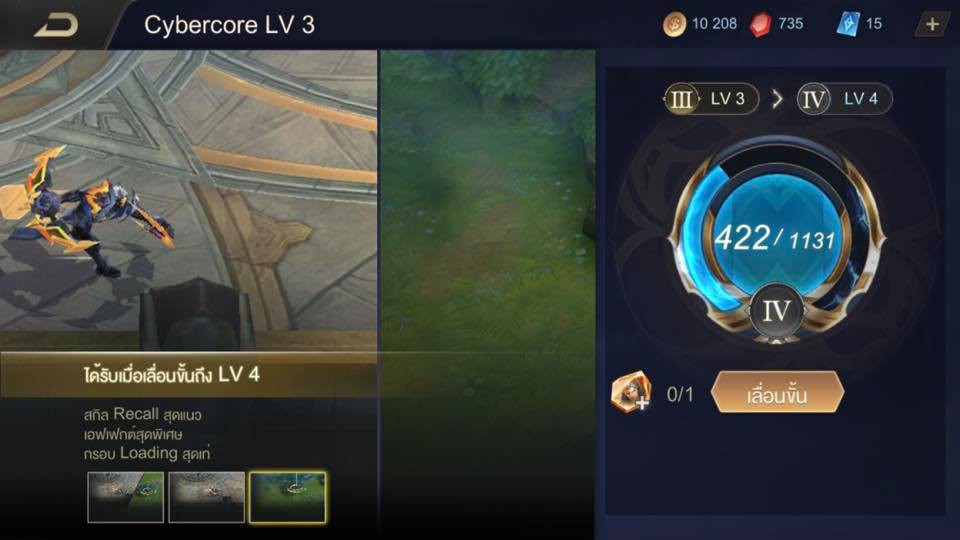Tap the blue voucher ticket icon
960x540 pixels.
coord(848,24)
